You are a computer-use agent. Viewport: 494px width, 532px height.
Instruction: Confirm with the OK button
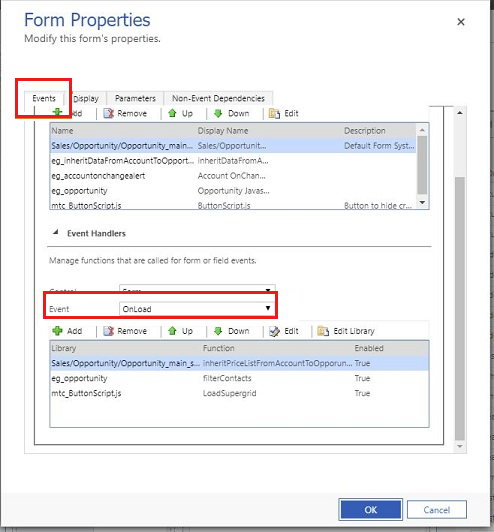[370, 509]
